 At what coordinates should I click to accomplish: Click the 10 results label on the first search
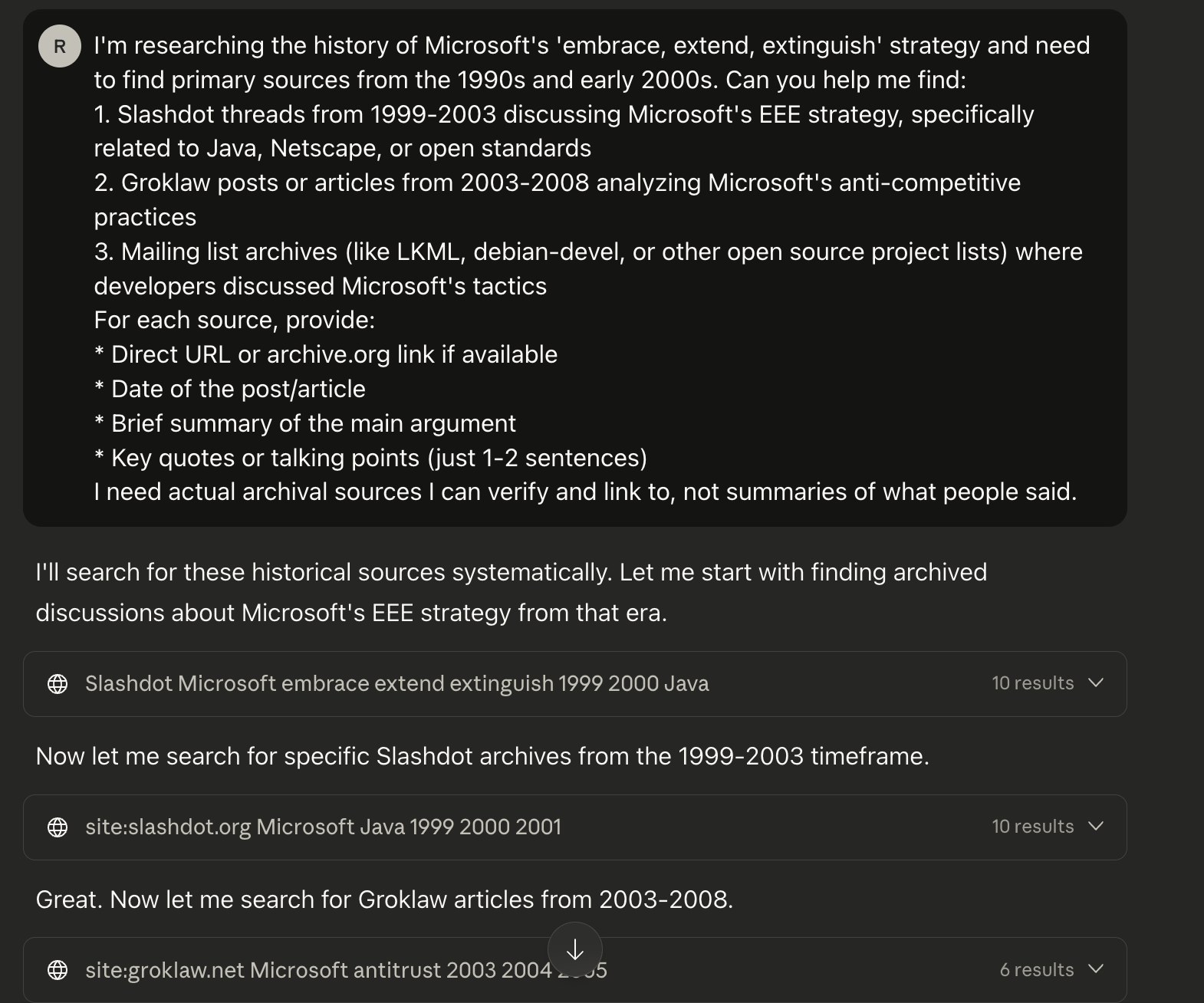(x=1032, y=683)
